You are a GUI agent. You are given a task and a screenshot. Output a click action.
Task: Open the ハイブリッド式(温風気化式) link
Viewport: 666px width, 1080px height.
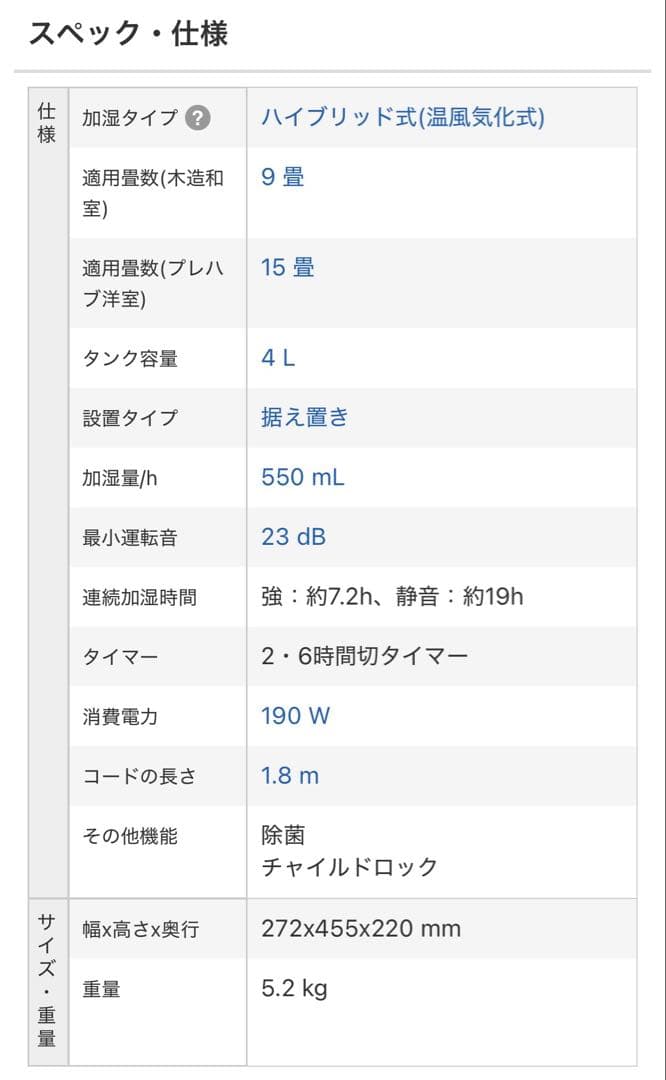point(402,118)
